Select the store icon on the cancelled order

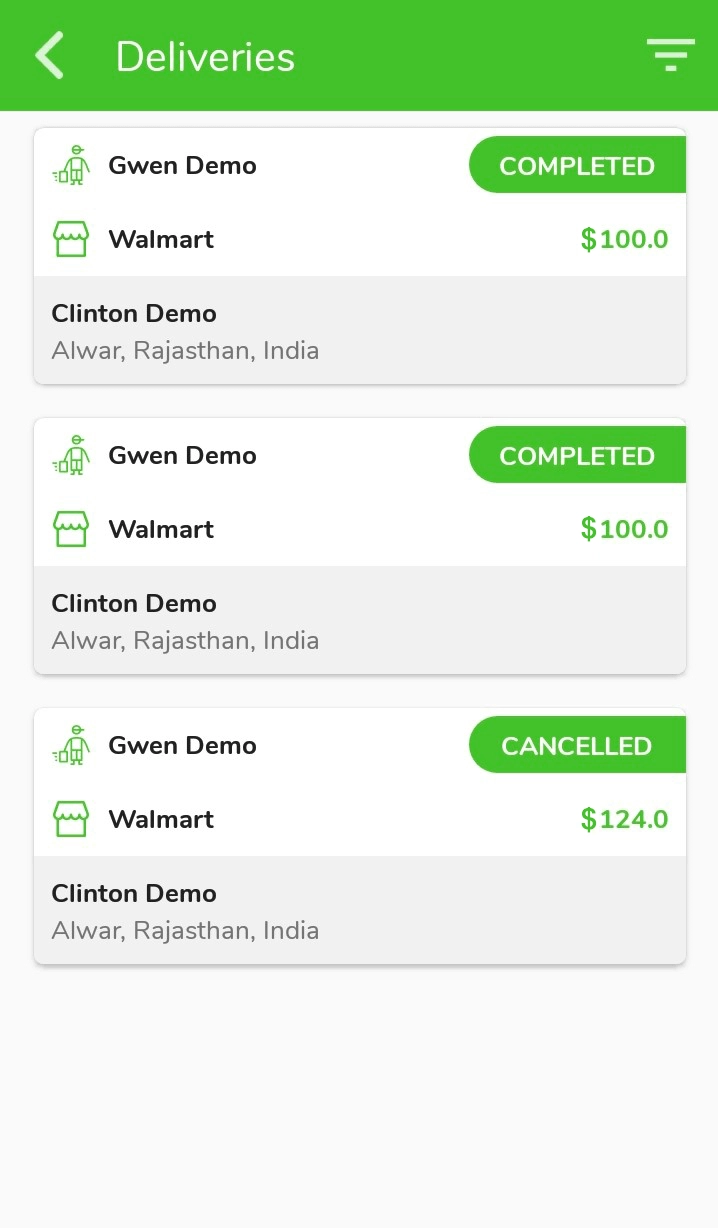pos(70,818)
